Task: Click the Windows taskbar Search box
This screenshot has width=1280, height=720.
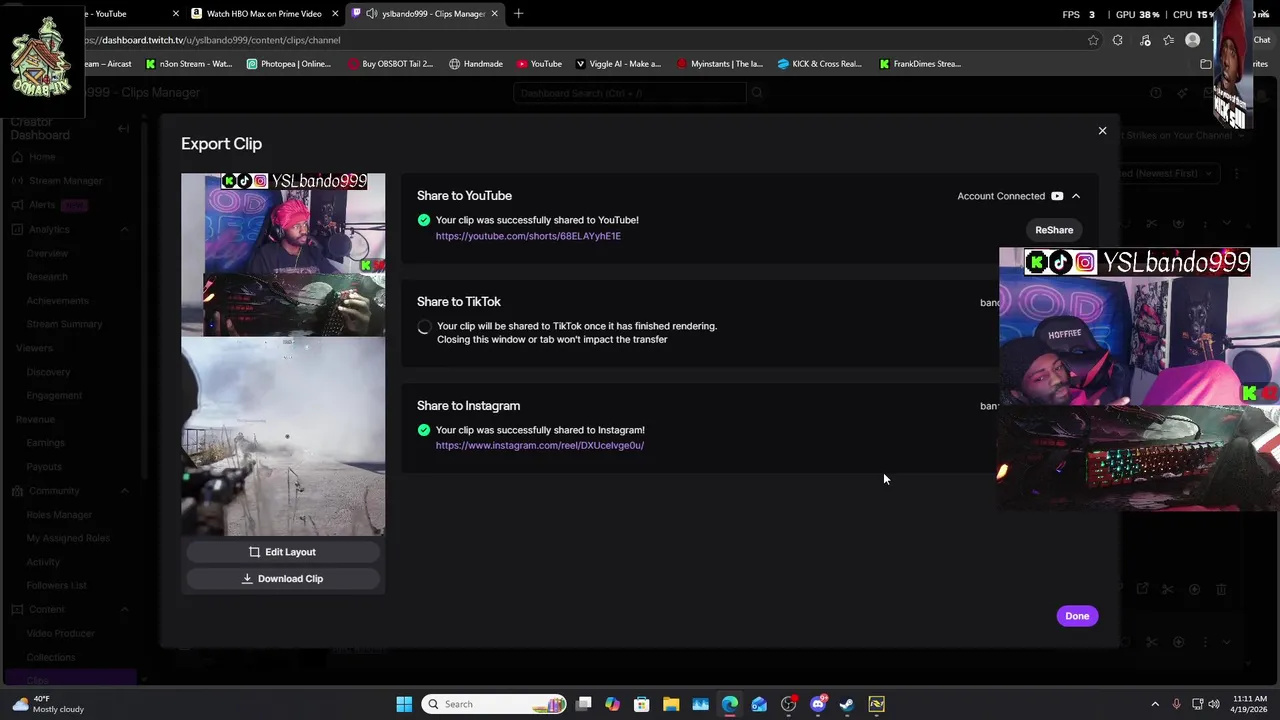Action: click(x=494, y=704)
